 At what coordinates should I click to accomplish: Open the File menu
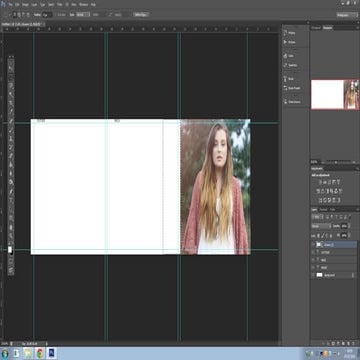click(x=11, y=5)
